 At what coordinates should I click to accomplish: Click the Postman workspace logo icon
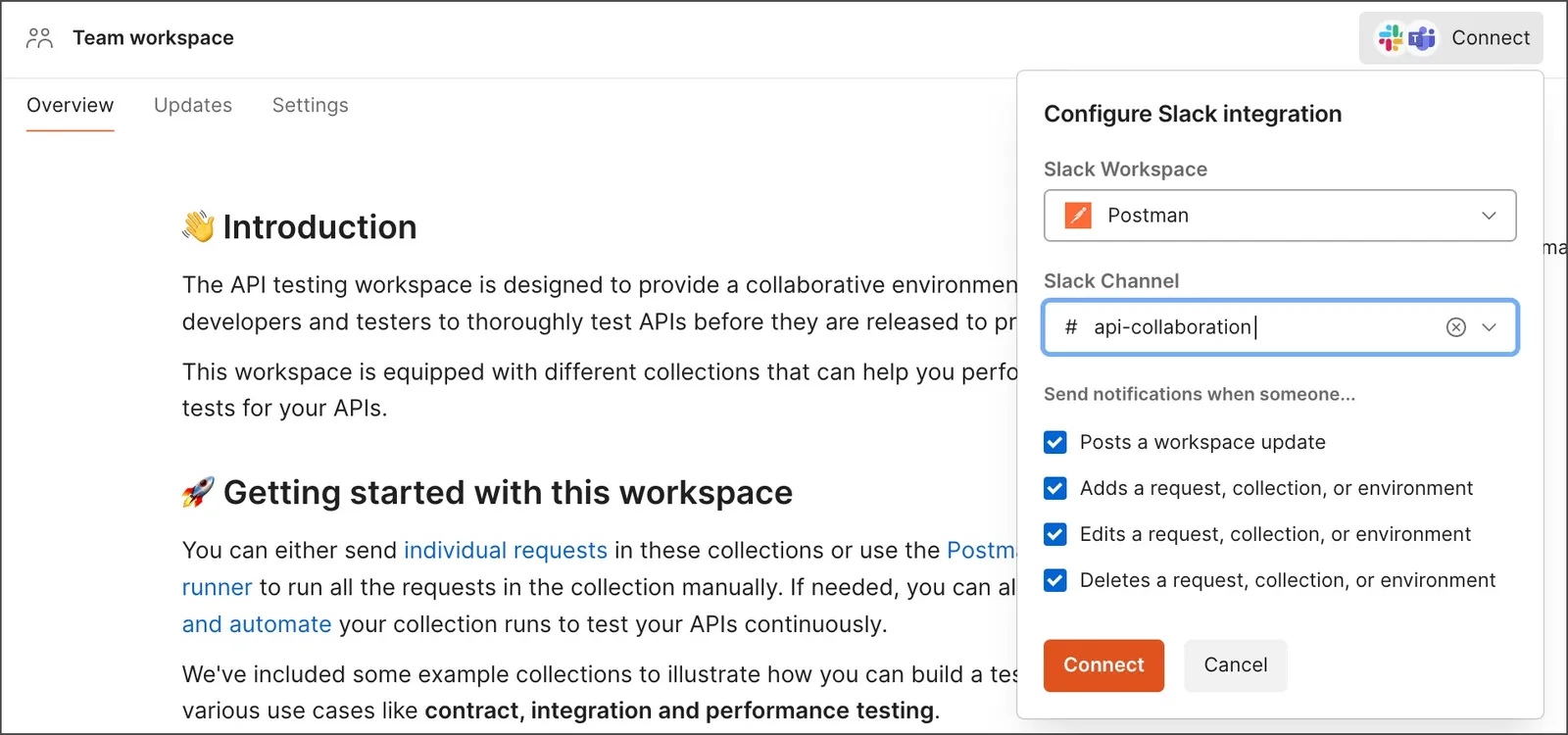tap(1078, 216)
